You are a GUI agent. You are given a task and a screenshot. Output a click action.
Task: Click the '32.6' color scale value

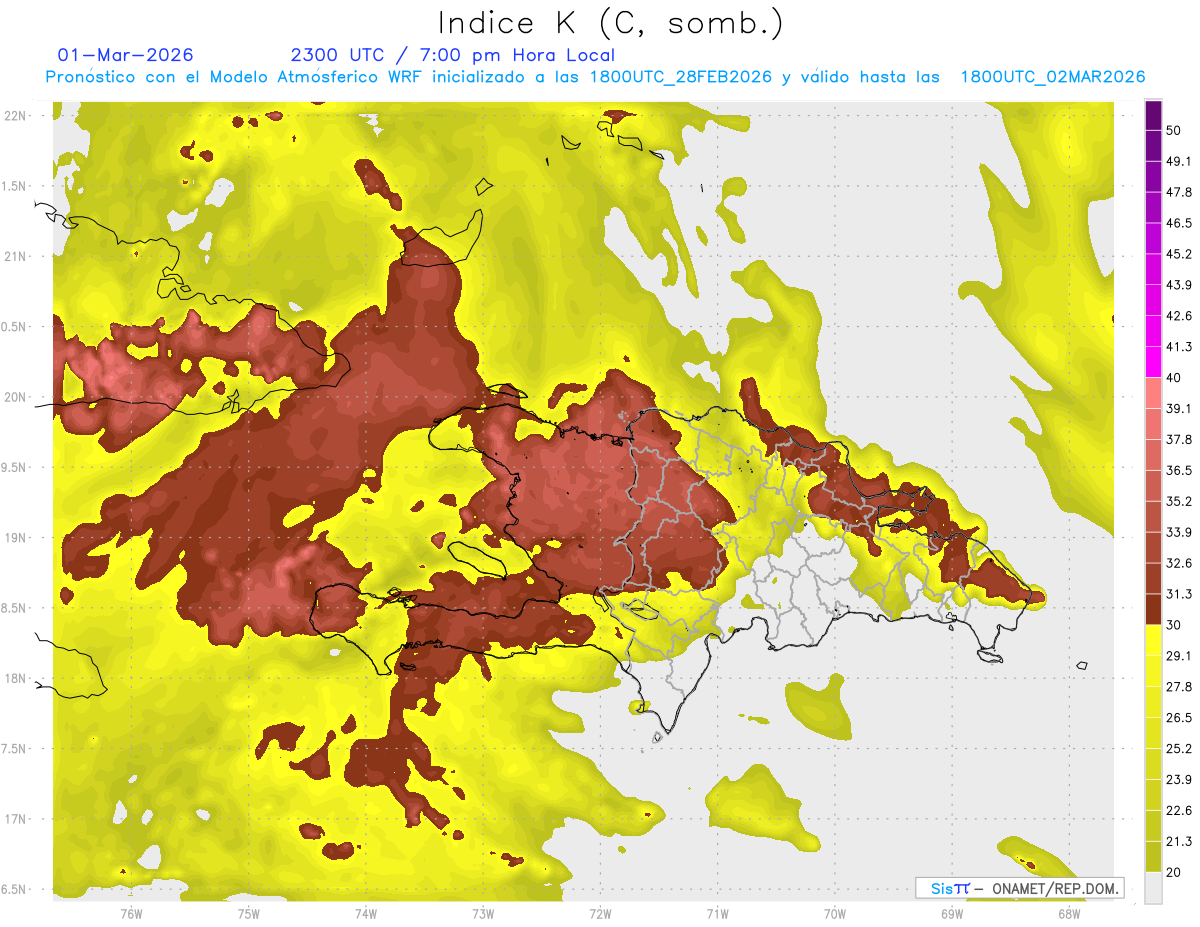coord(1179,563)
